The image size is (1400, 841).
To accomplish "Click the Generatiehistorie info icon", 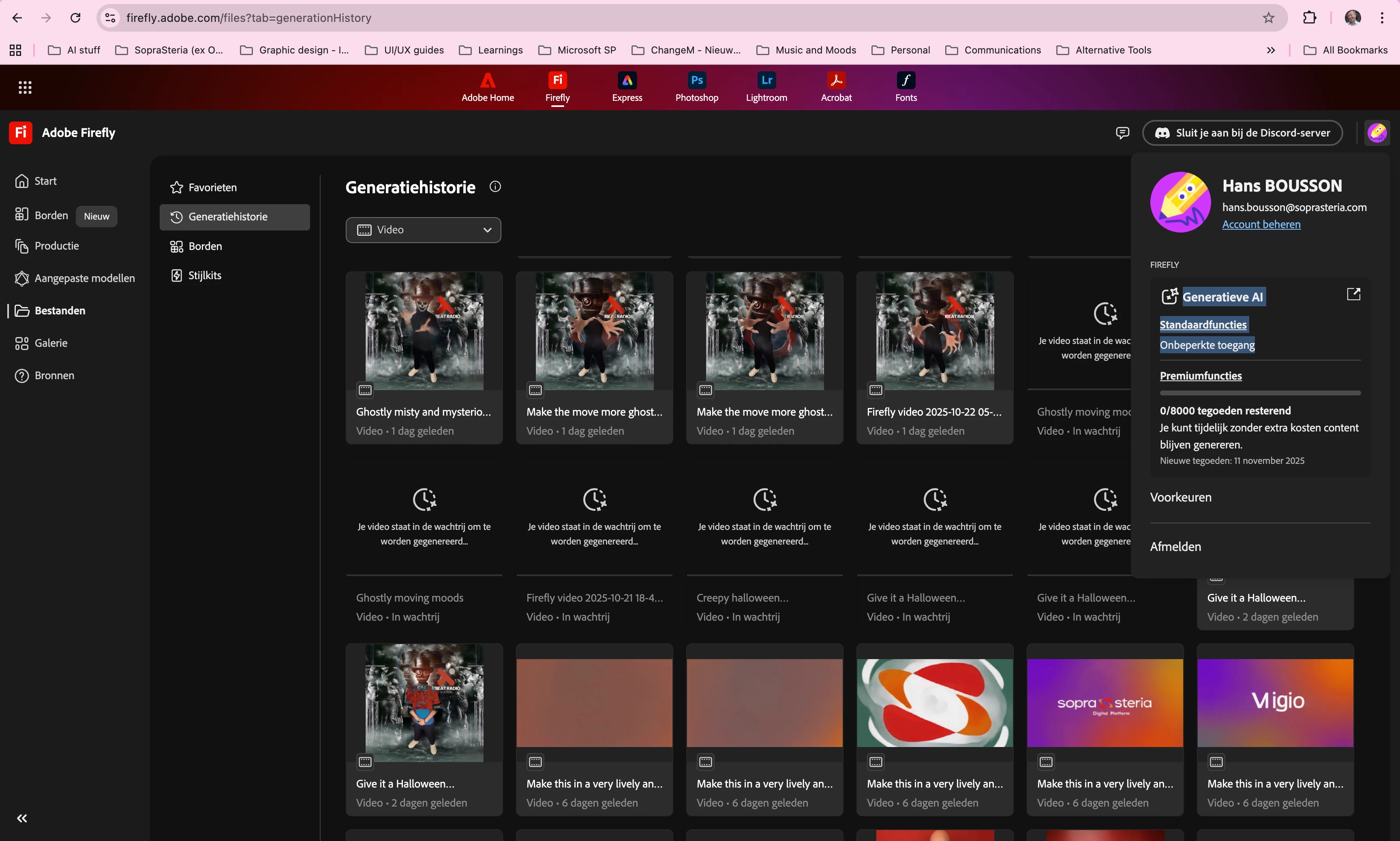I will coord(495,186).
